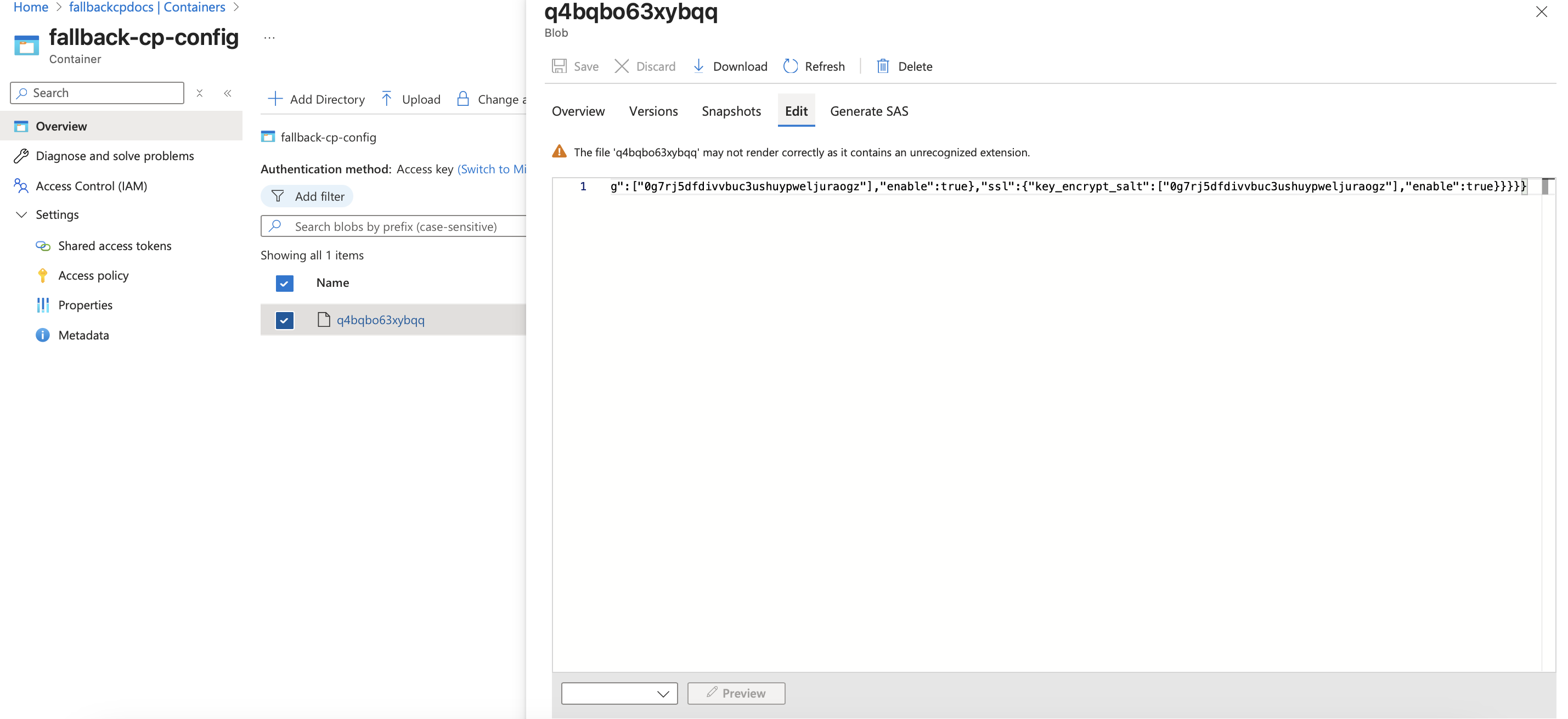This screenshot has height=719, width=1568.
Task: Refresh the blob content
Action: click(x=814, y=66)
